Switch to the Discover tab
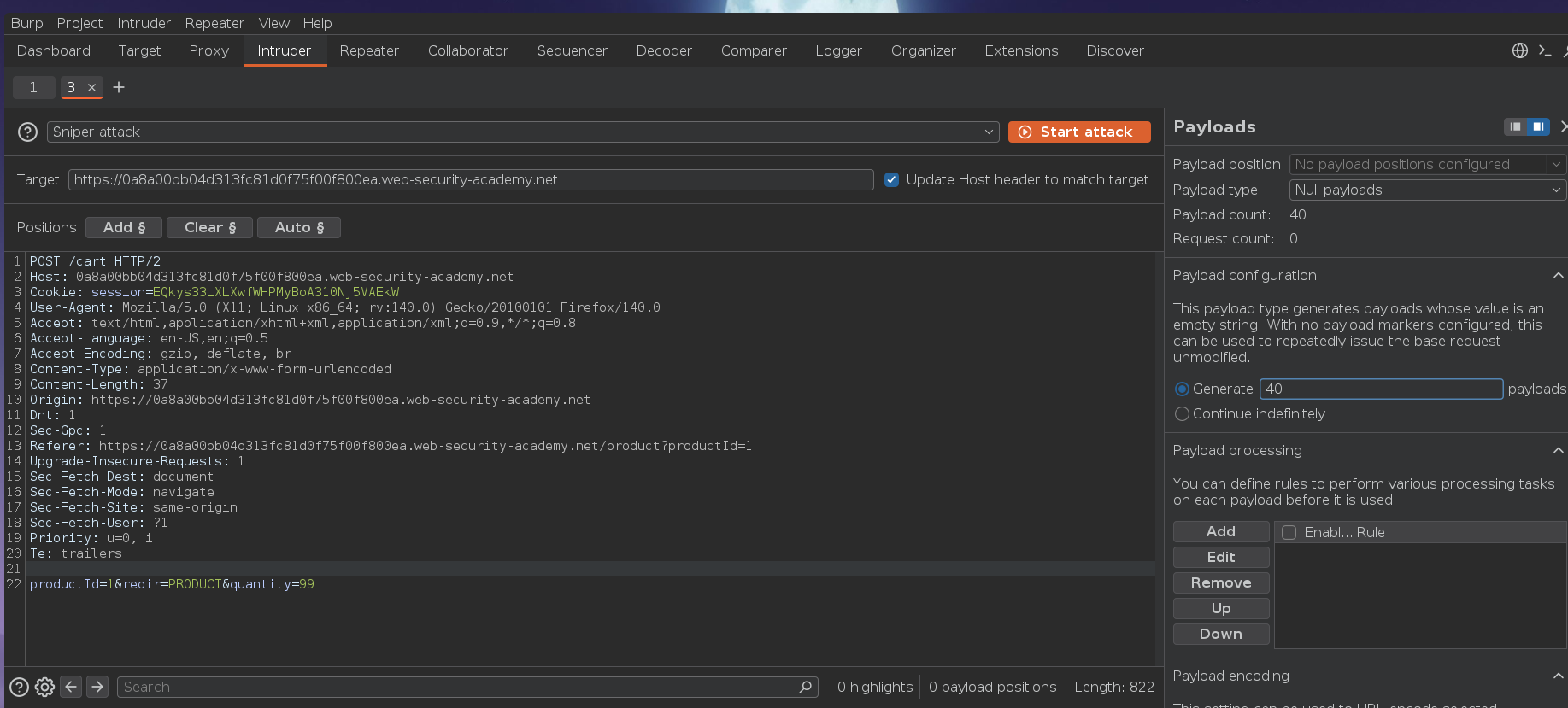 [x=1115, y=50]
